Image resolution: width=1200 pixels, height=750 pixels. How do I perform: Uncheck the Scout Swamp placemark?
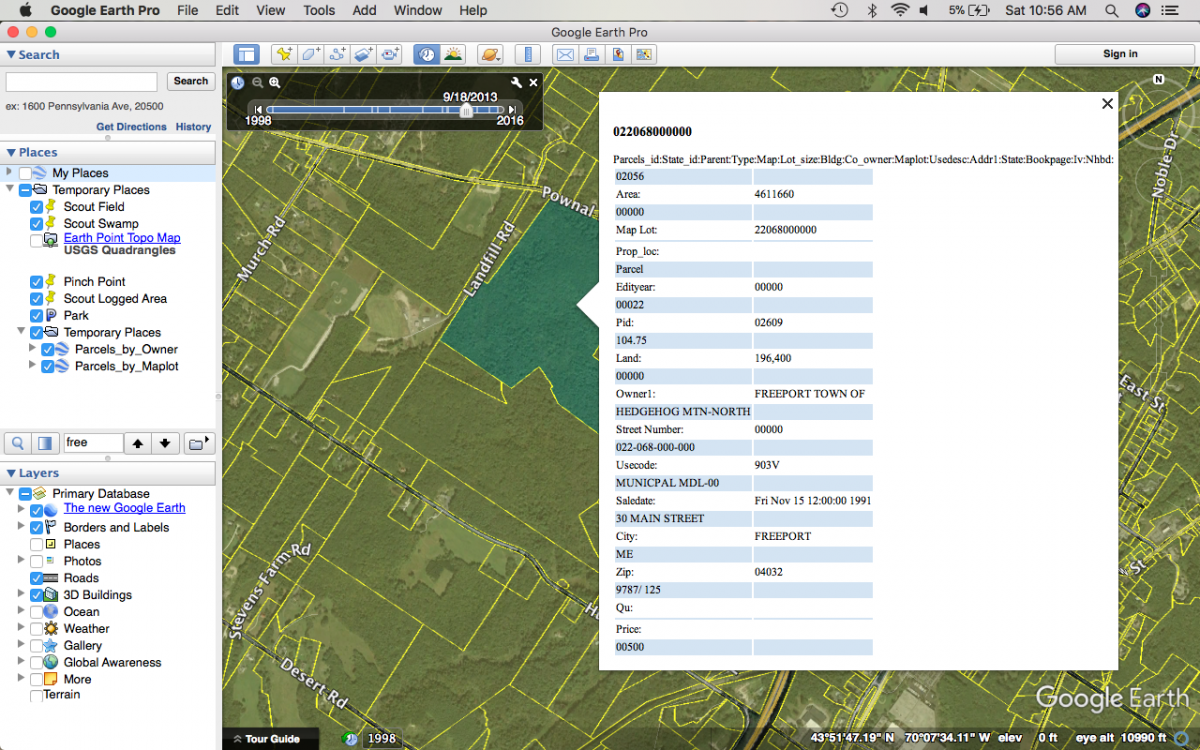(37, 224)
